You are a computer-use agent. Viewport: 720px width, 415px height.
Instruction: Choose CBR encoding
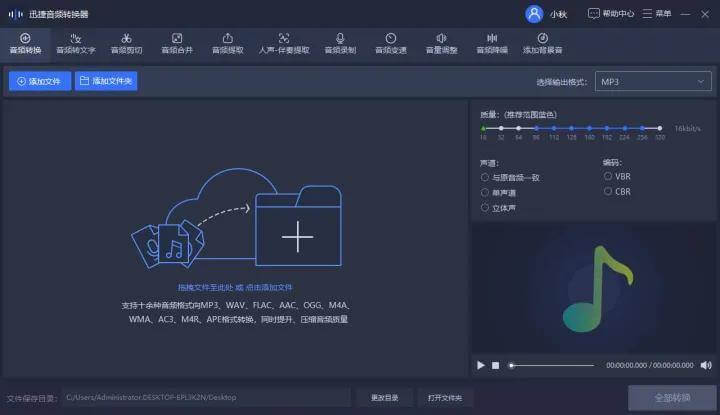(617, 191)
